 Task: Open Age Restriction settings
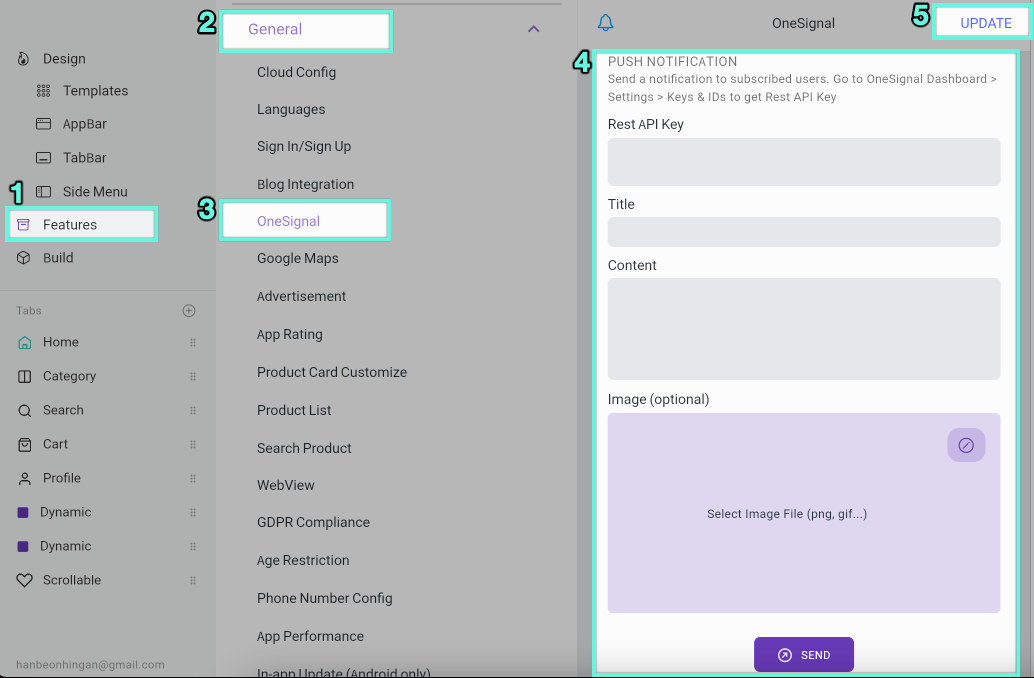coord(303,561)
